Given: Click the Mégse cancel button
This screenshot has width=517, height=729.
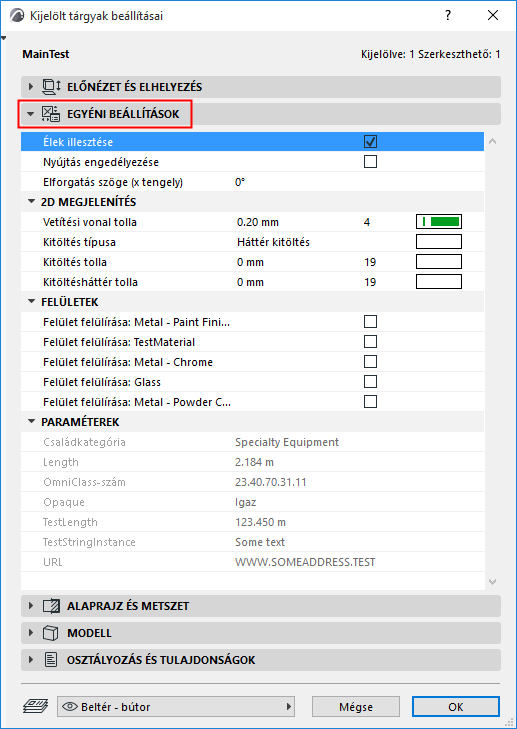Looking at the screenshot, I should point(356,707).
